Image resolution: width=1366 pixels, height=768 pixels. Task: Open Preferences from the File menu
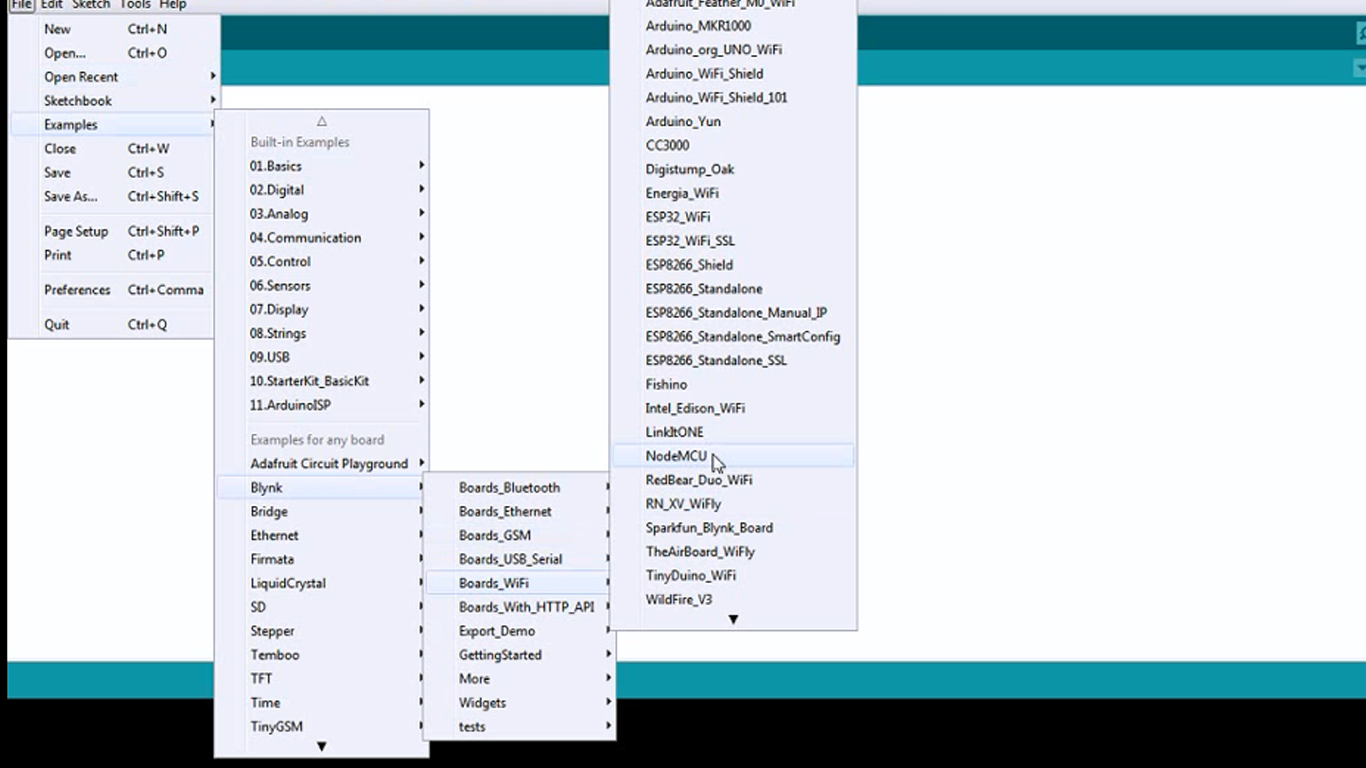pos(115,290)
